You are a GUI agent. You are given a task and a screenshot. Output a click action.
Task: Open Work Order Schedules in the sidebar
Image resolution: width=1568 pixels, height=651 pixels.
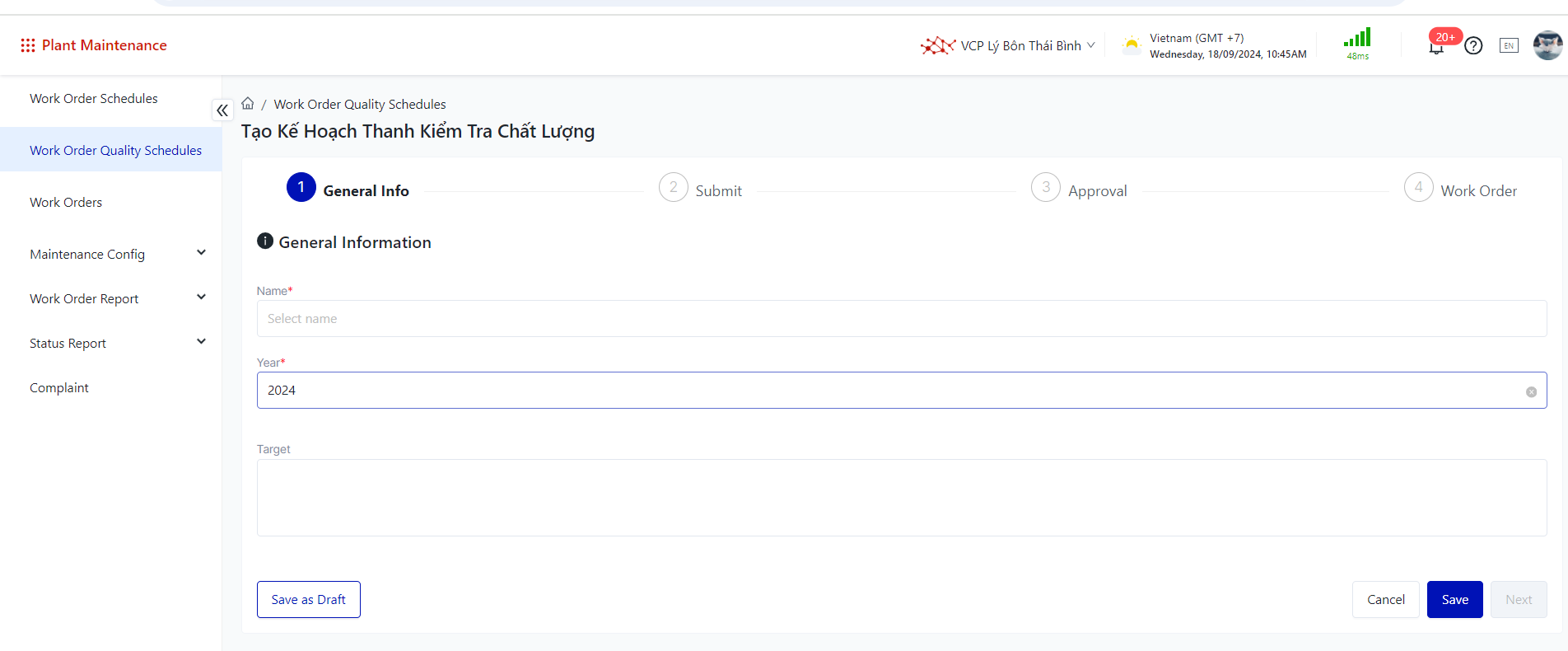pos(94,98)
